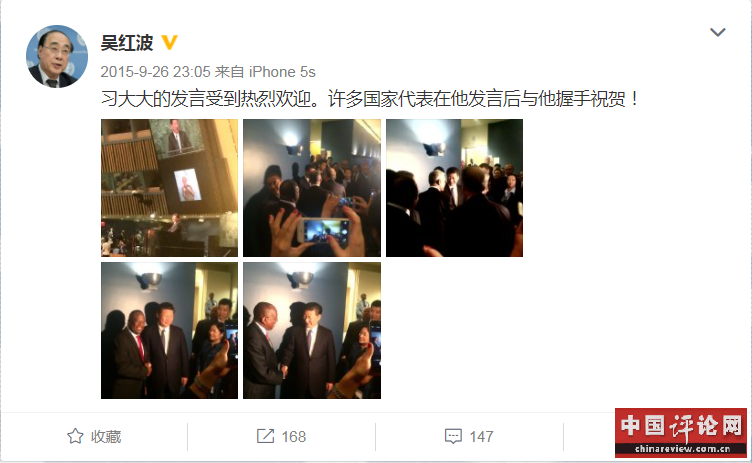Open the 吴红波 username link
Viewport: 752px width, 463px height.
[x=127, y=43]
